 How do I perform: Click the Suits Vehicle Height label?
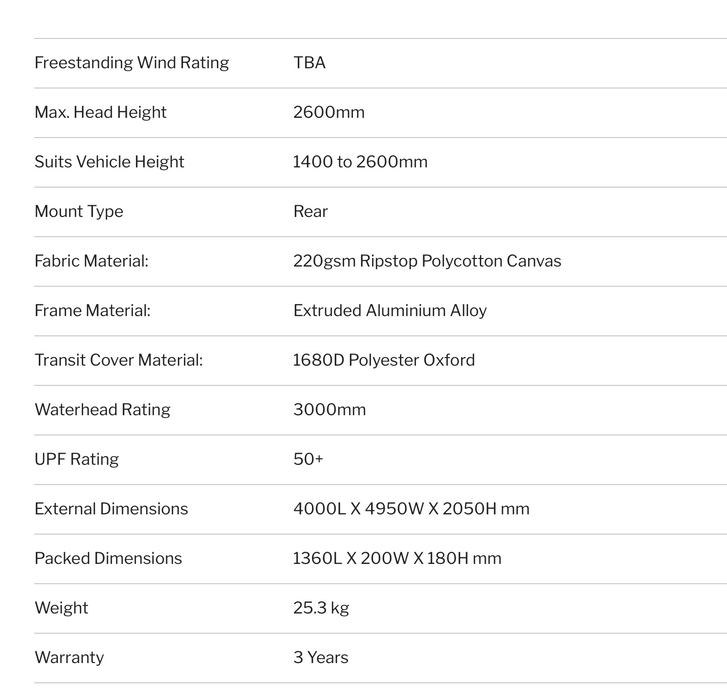click(109, 162)
